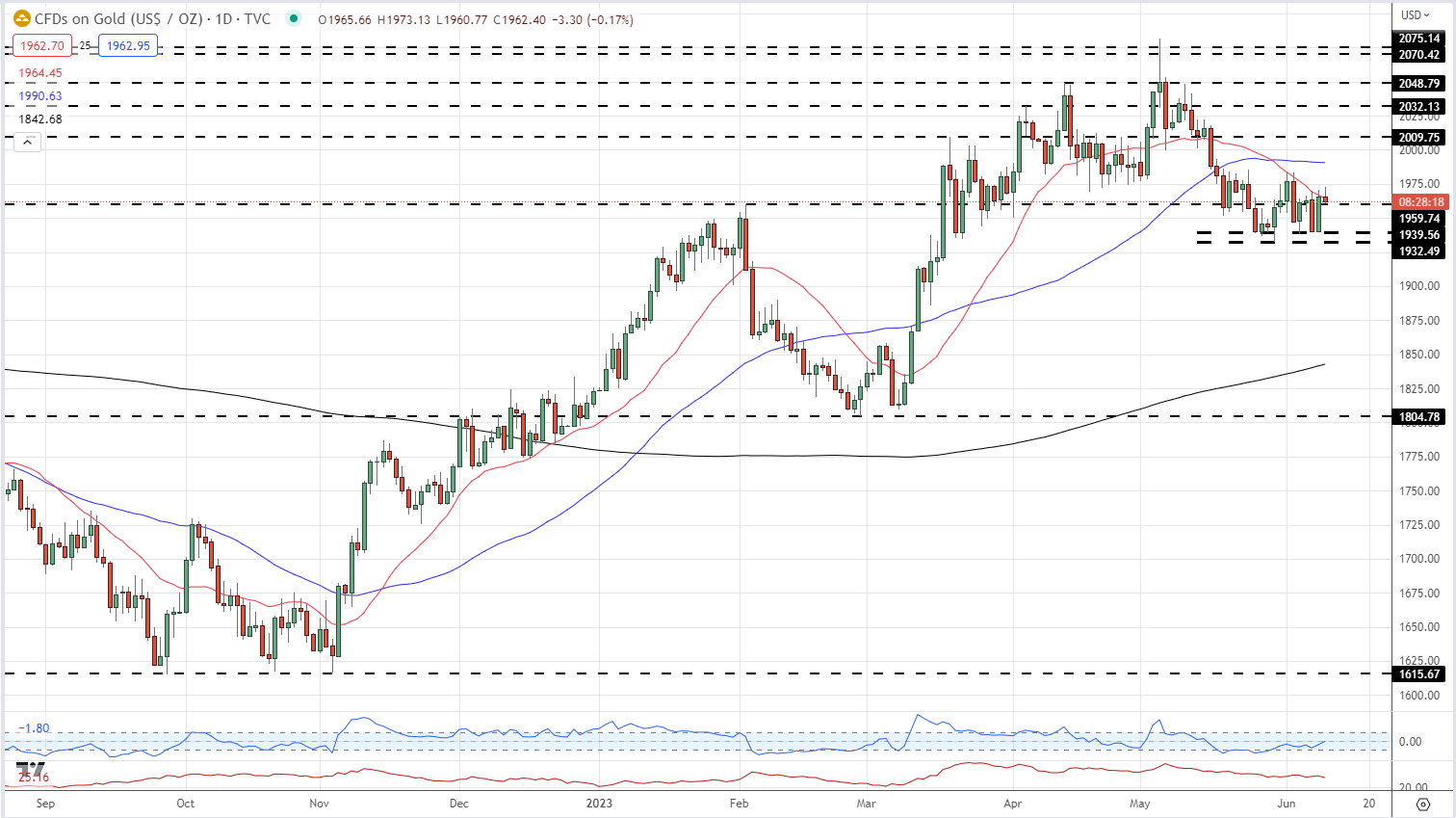Click the Dec label on the time axis
This screenshot has width=1456, height=818.
pyautogui.click(x=459, y=803)
